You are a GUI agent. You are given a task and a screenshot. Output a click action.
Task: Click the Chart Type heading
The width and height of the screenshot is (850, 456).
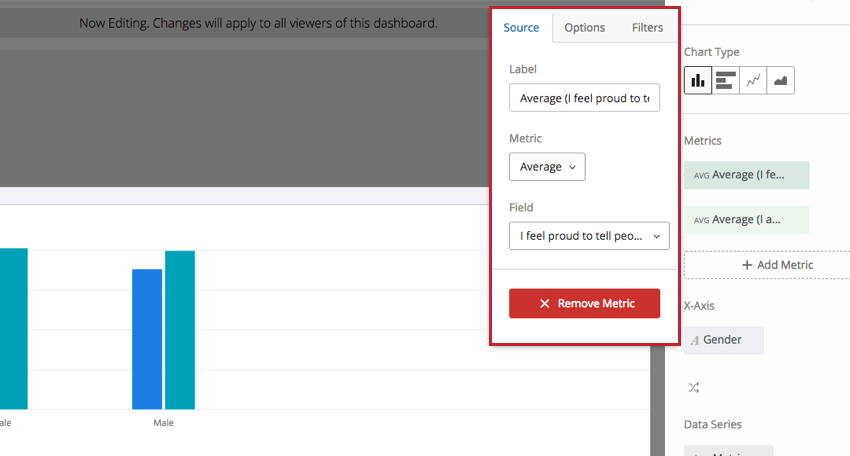(711, 52)
